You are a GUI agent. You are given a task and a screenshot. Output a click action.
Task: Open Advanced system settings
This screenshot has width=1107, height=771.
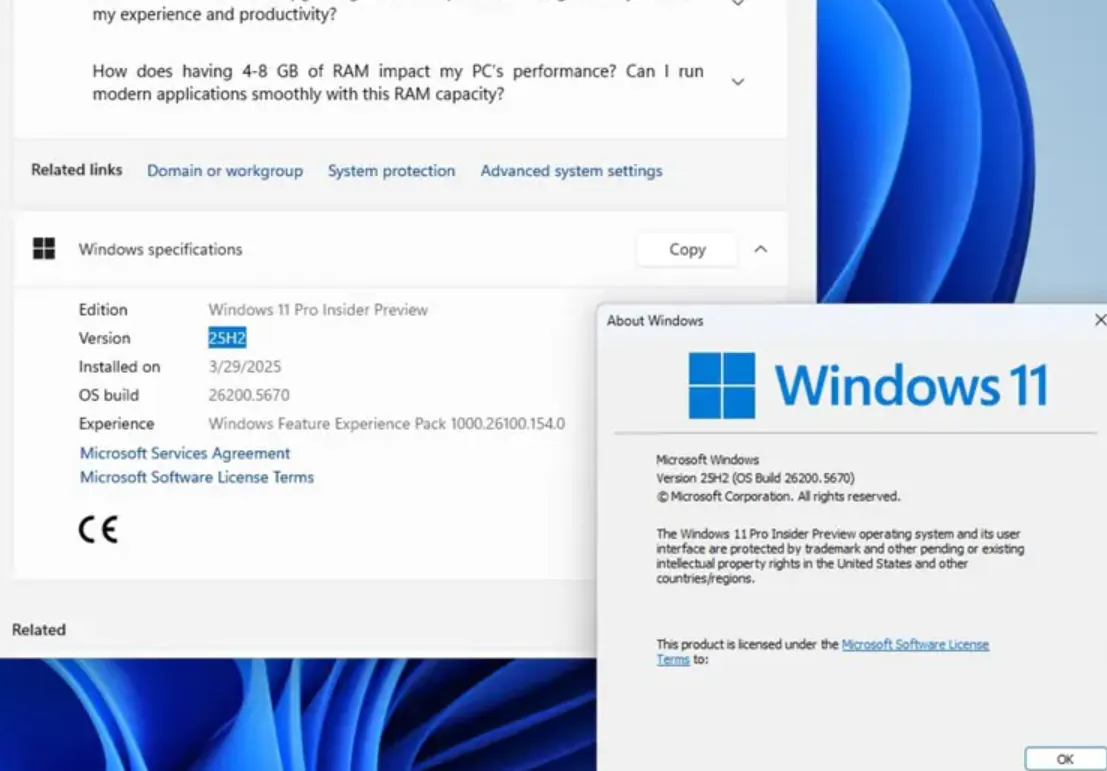(x=570, y=170)
